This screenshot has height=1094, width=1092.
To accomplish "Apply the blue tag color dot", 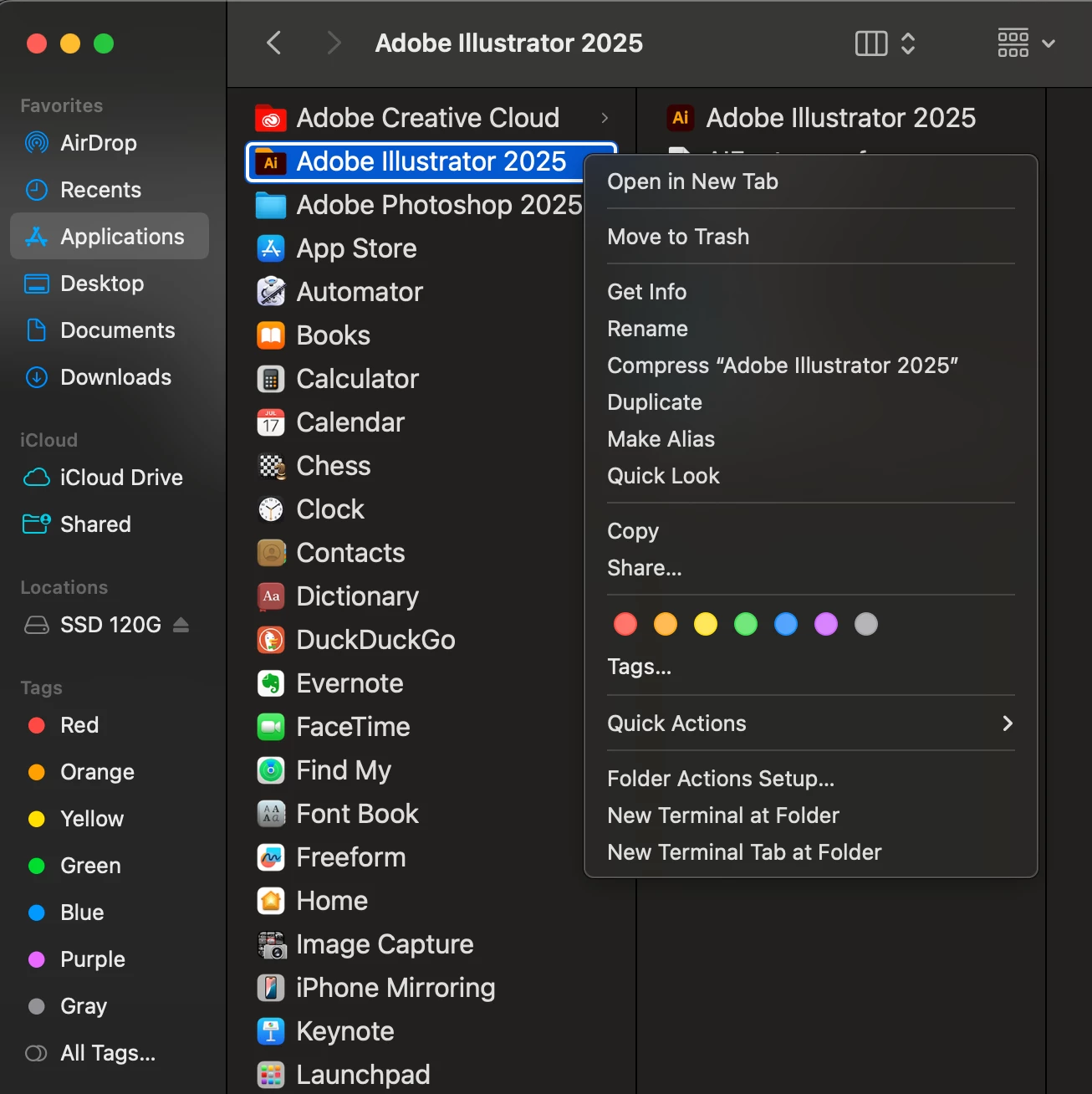I will (786, 624).
